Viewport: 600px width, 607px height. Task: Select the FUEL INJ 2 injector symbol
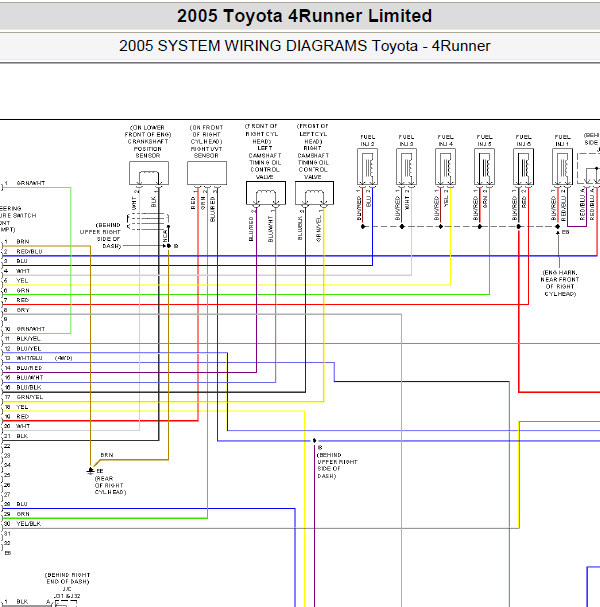367,167
